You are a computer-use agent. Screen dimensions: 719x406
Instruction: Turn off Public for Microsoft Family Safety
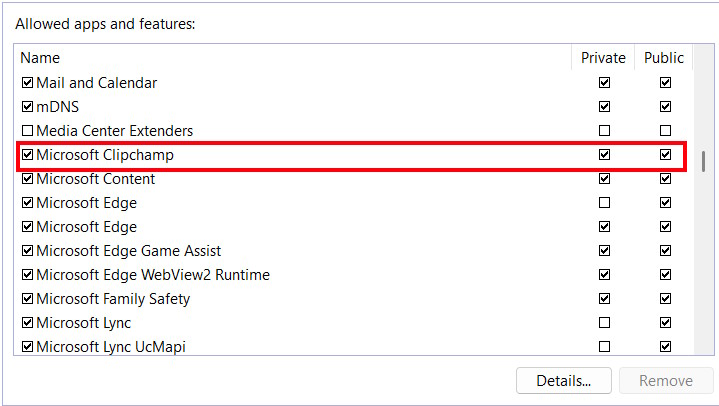(665, 299)
